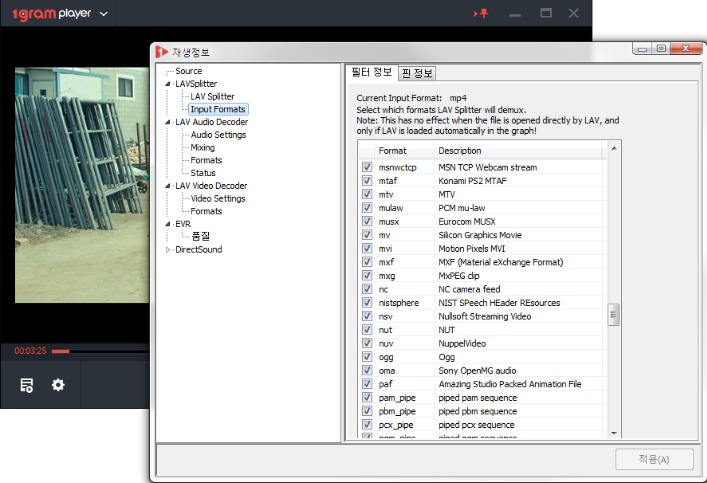Open Audio Settings tree item
This screenshot has height=483, width=707.
click(x=218, y=135)
